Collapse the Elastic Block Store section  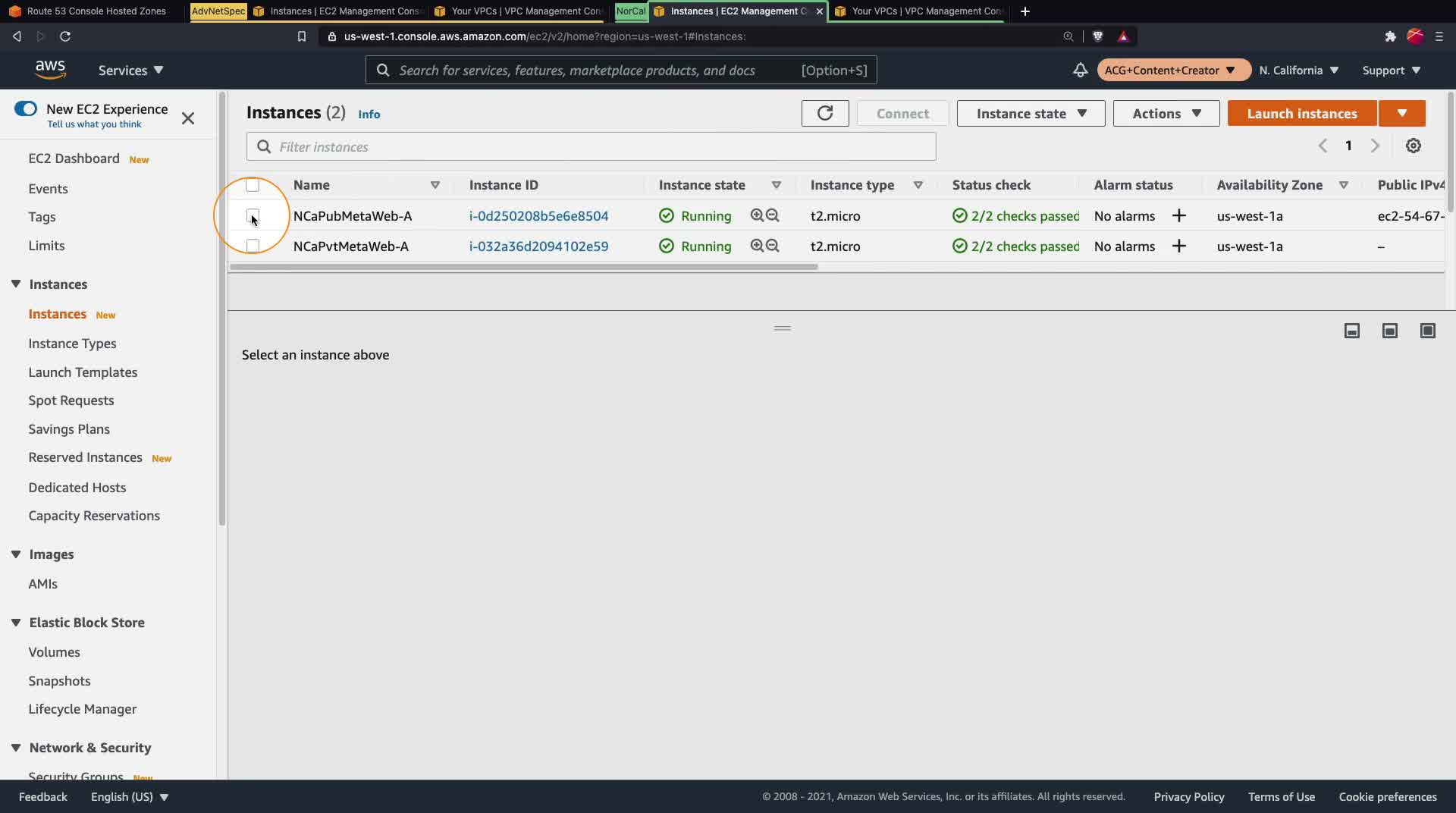pos(16,622)
